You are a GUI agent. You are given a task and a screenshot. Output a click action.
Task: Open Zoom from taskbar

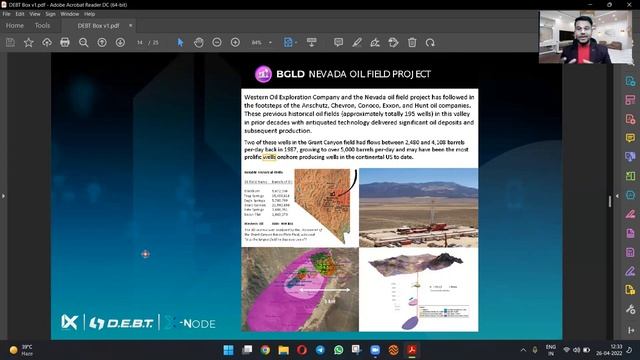pyautogui.click(x=375, y=350)
